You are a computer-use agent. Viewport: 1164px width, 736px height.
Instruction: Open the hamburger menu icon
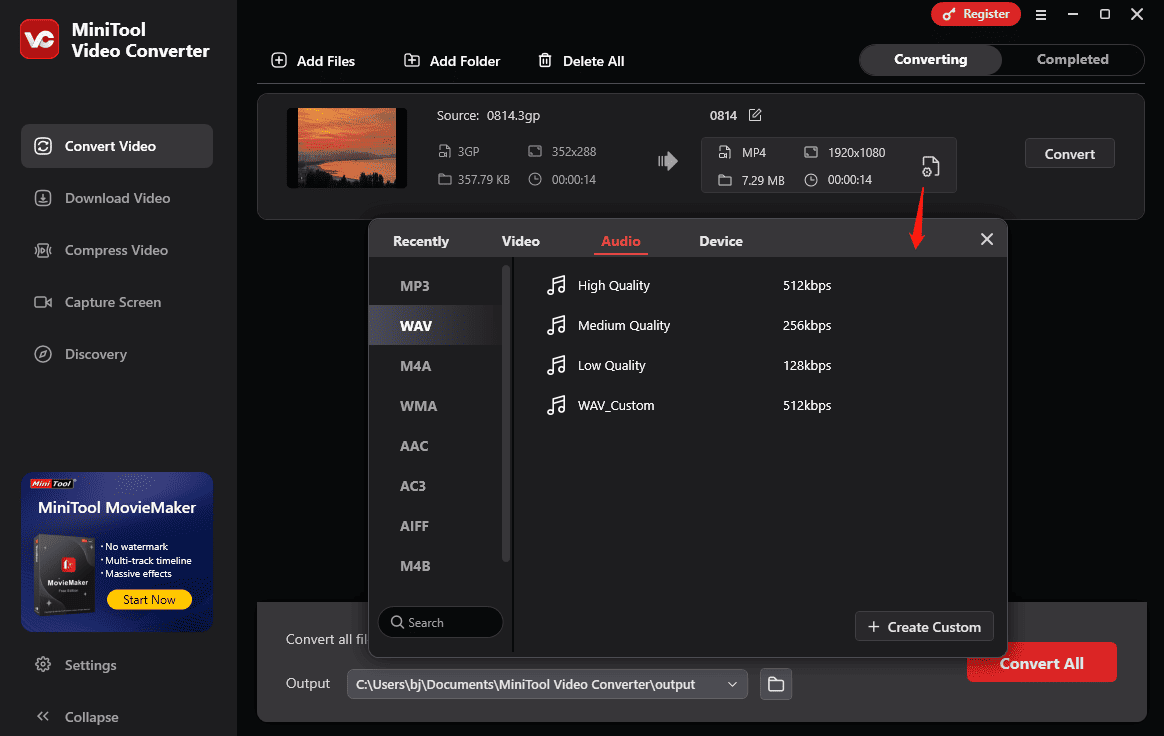1041,15
